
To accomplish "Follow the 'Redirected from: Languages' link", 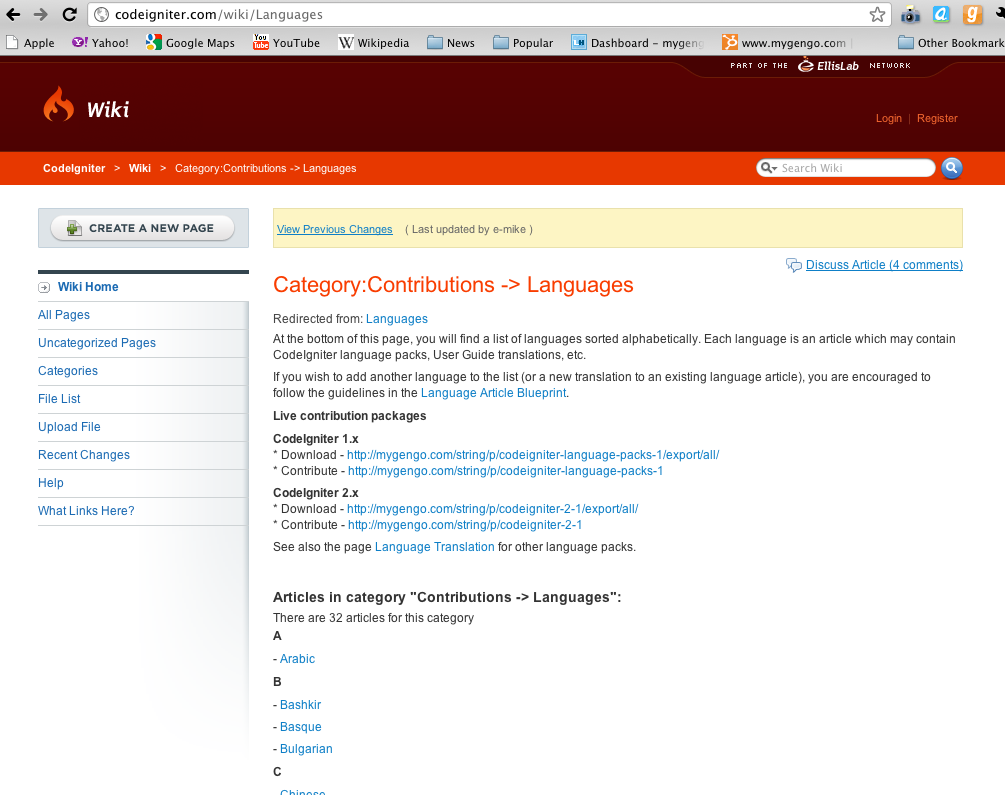I will click(397, 319).
